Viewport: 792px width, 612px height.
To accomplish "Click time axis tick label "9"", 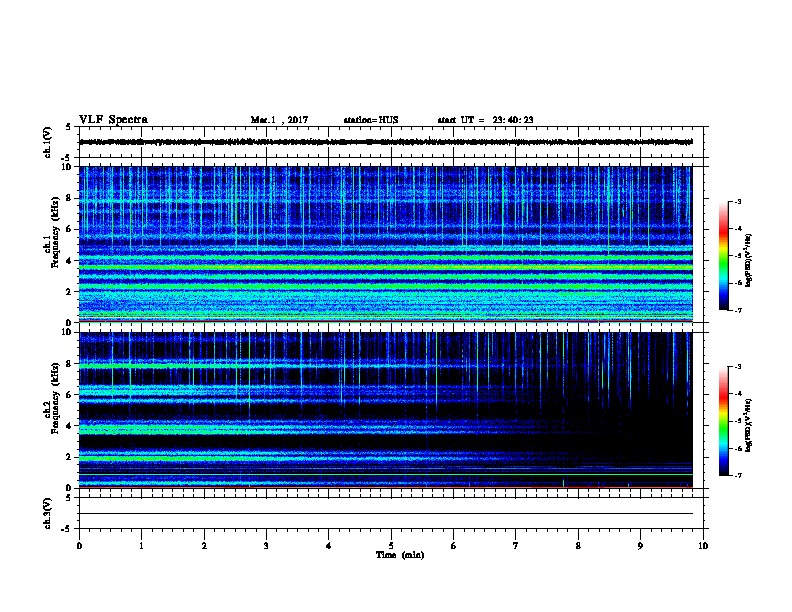I will [x=640, y=546].
